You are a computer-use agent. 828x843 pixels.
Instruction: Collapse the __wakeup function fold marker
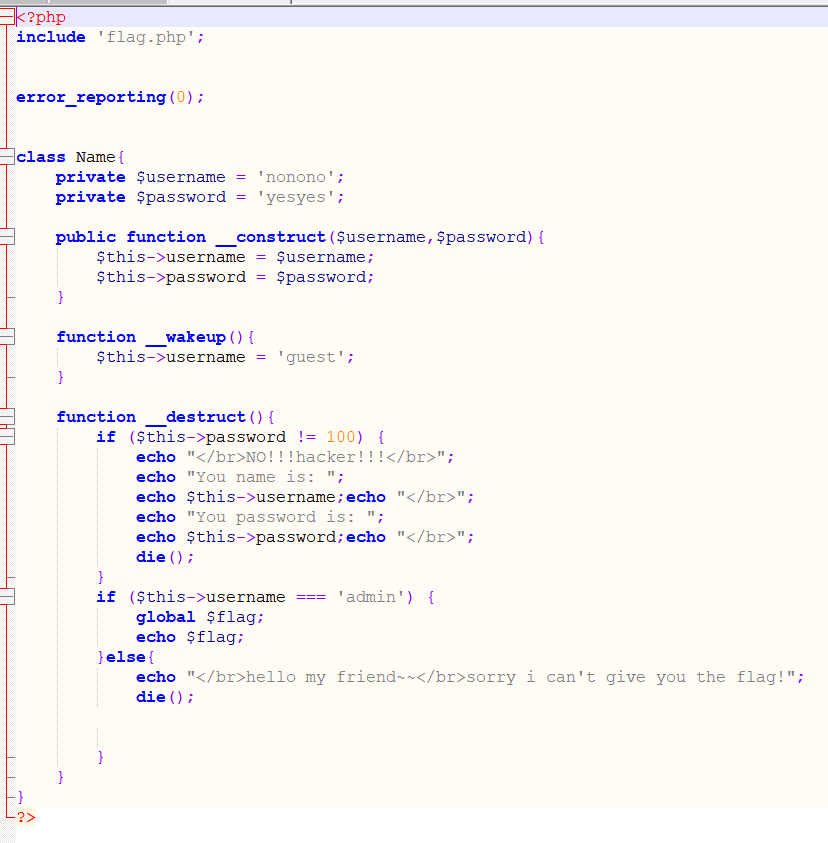tap(6, 337)
